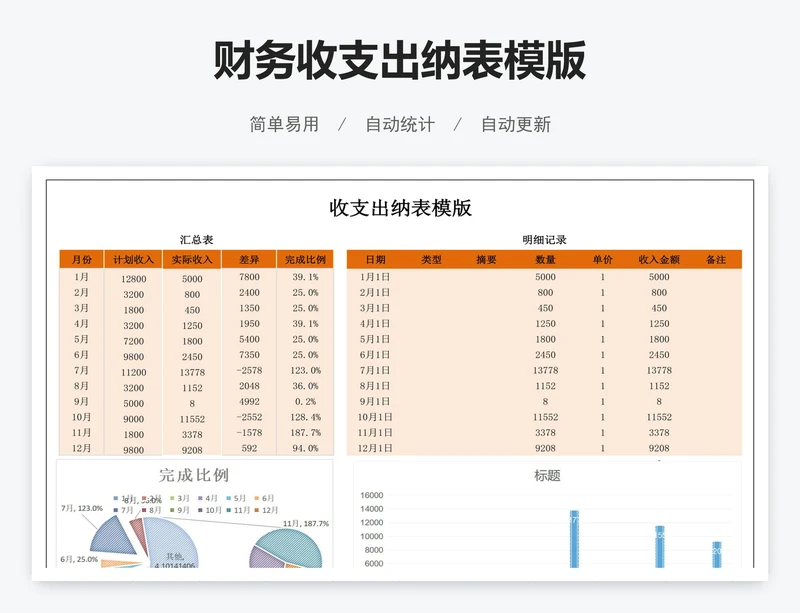Click the 123.0% cell in the summary table
Image resolution: width=800 pixels, height=613 pixels.
(305, 370)
